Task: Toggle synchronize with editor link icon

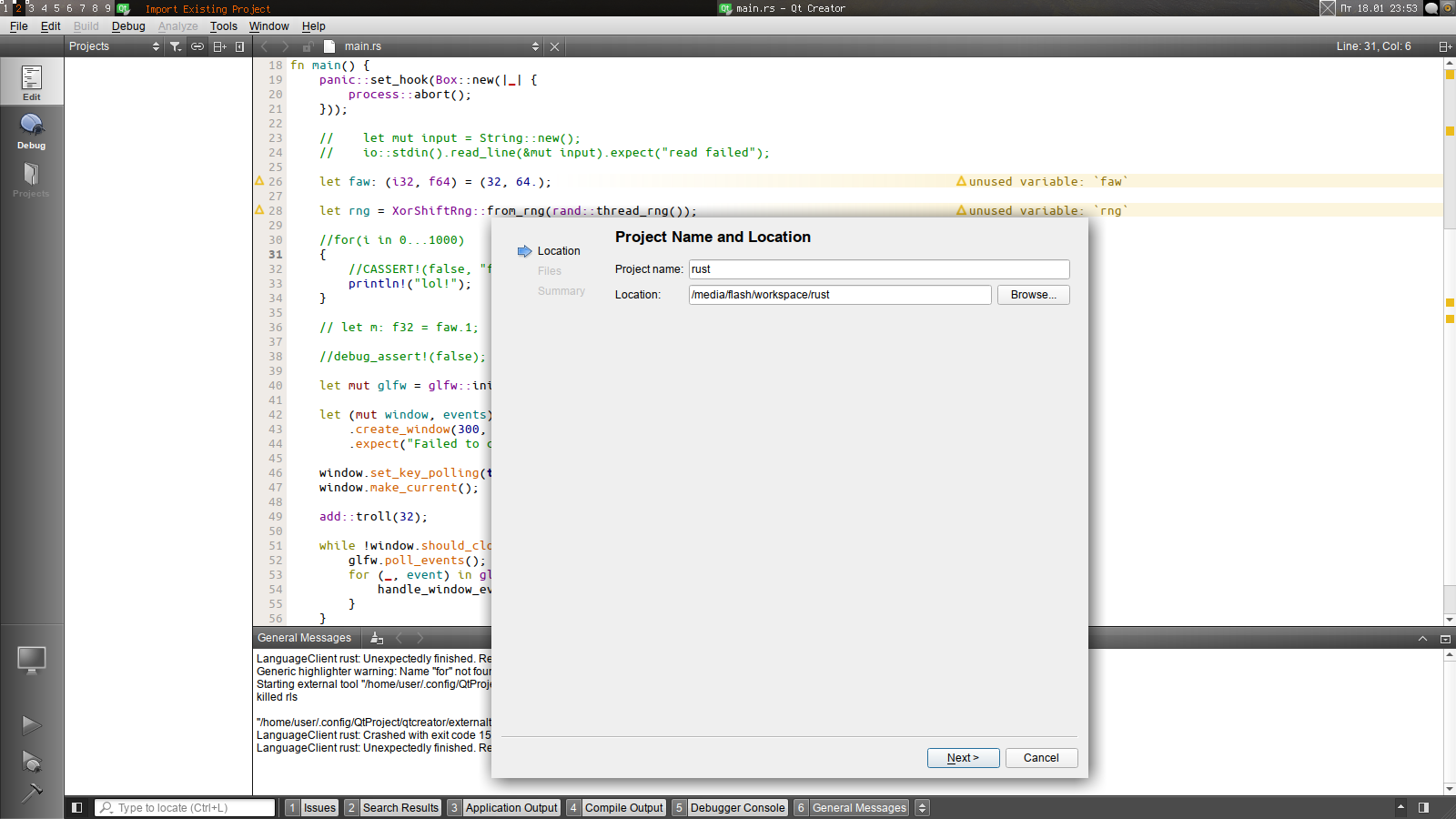Action: click(x=197, y=46)
